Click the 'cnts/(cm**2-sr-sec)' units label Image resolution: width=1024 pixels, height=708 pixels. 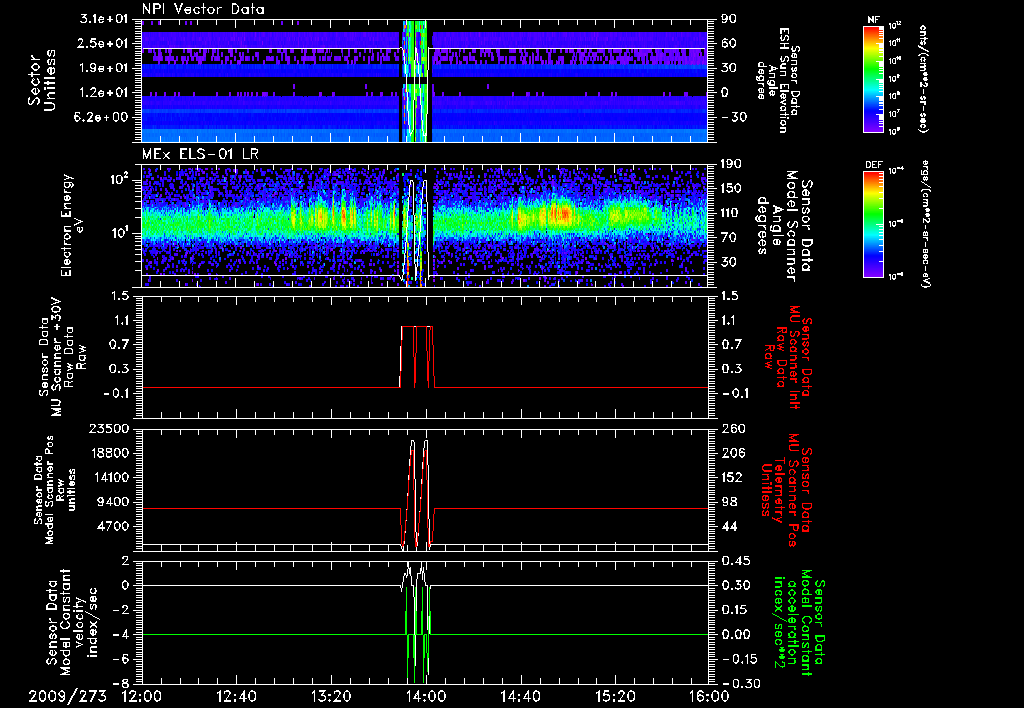(x=923, y=78)
